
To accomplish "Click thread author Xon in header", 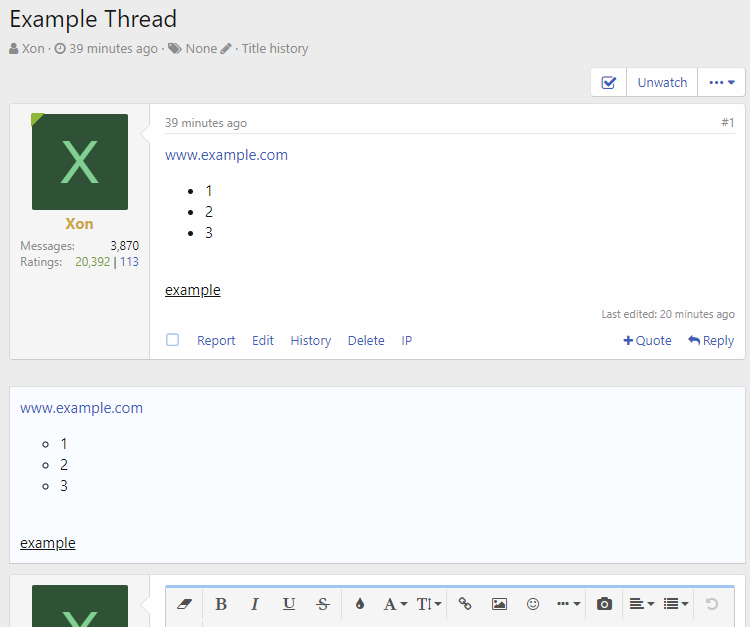I will [x=33, y=49].
